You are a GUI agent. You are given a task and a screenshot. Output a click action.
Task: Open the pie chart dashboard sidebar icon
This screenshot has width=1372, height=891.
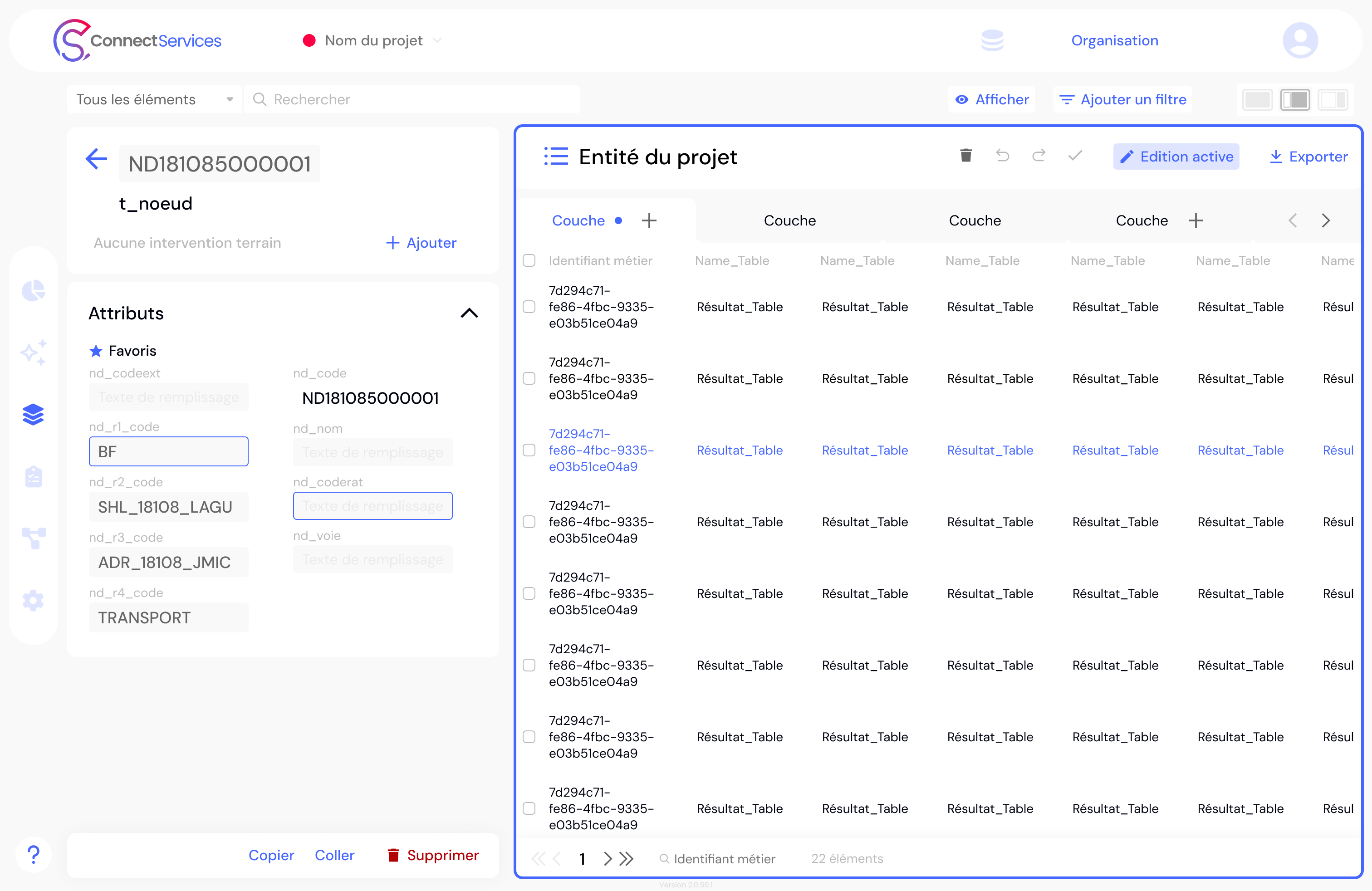click(x=34, y=290)
